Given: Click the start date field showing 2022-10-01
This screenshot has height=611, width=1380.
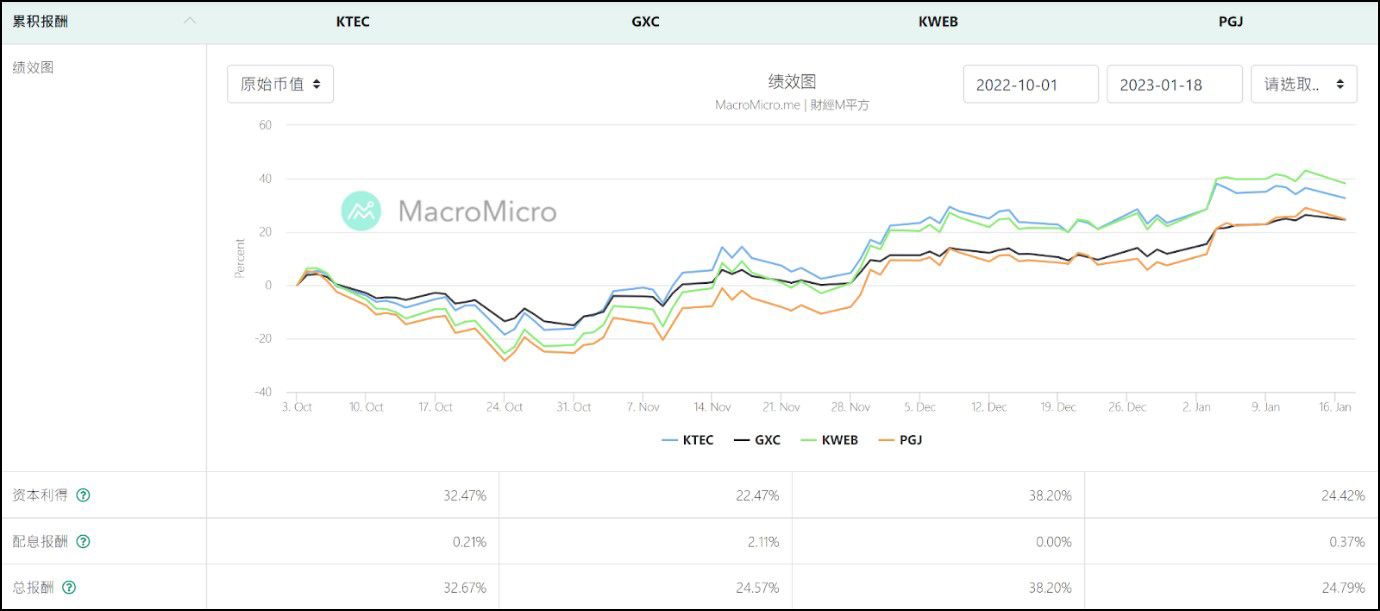Looking at the screenshot, I should [x=1030, y=84].
